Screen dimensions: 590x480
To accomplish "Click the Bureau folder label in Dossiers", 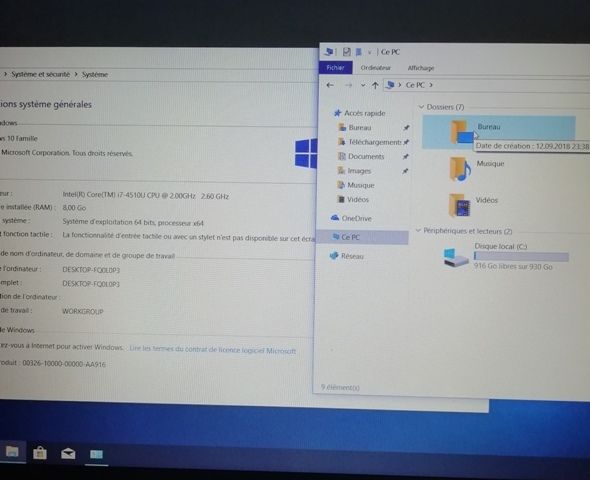I will (489, 127).
